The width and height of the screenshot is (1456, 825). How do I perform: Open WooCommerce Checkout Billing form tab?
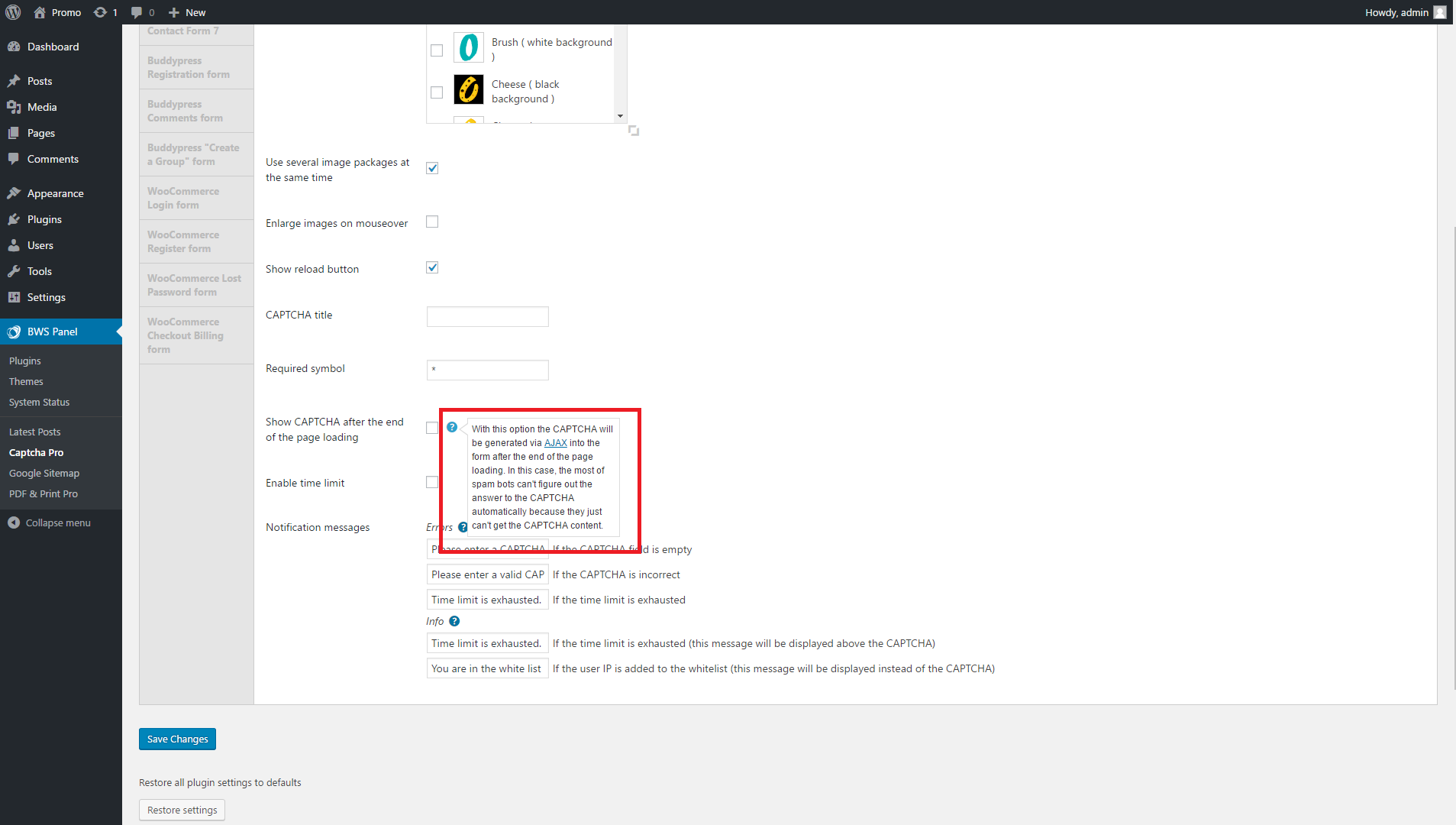click(x=196, y=335)
